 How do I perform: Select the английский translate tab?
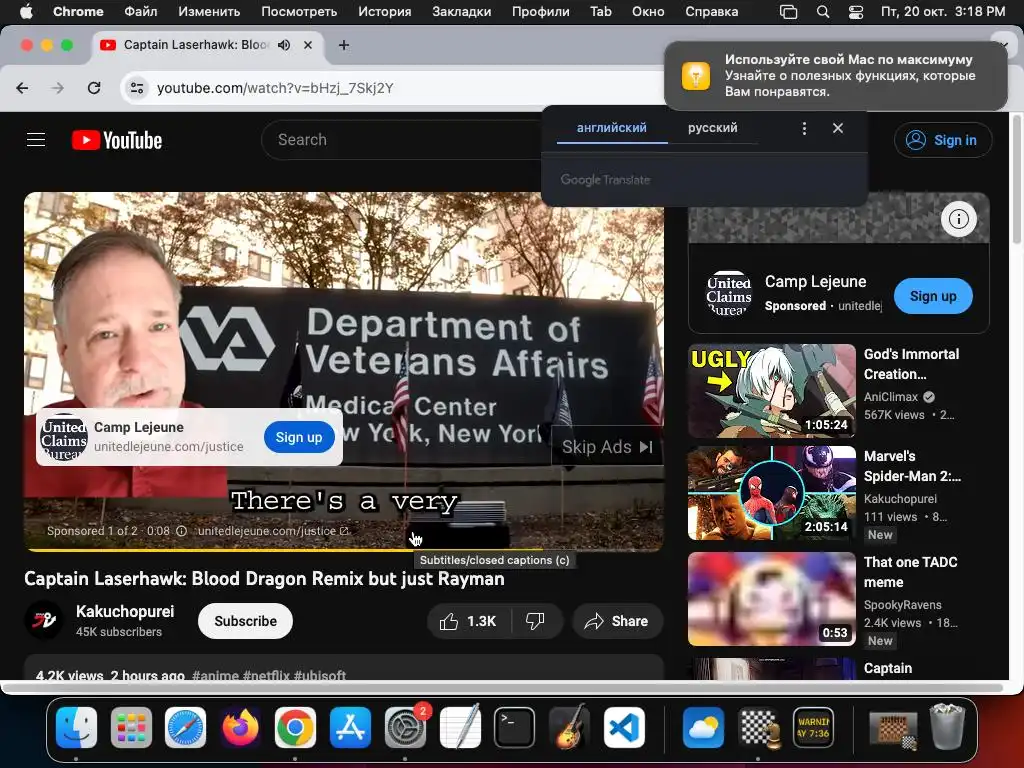(612, 128)
